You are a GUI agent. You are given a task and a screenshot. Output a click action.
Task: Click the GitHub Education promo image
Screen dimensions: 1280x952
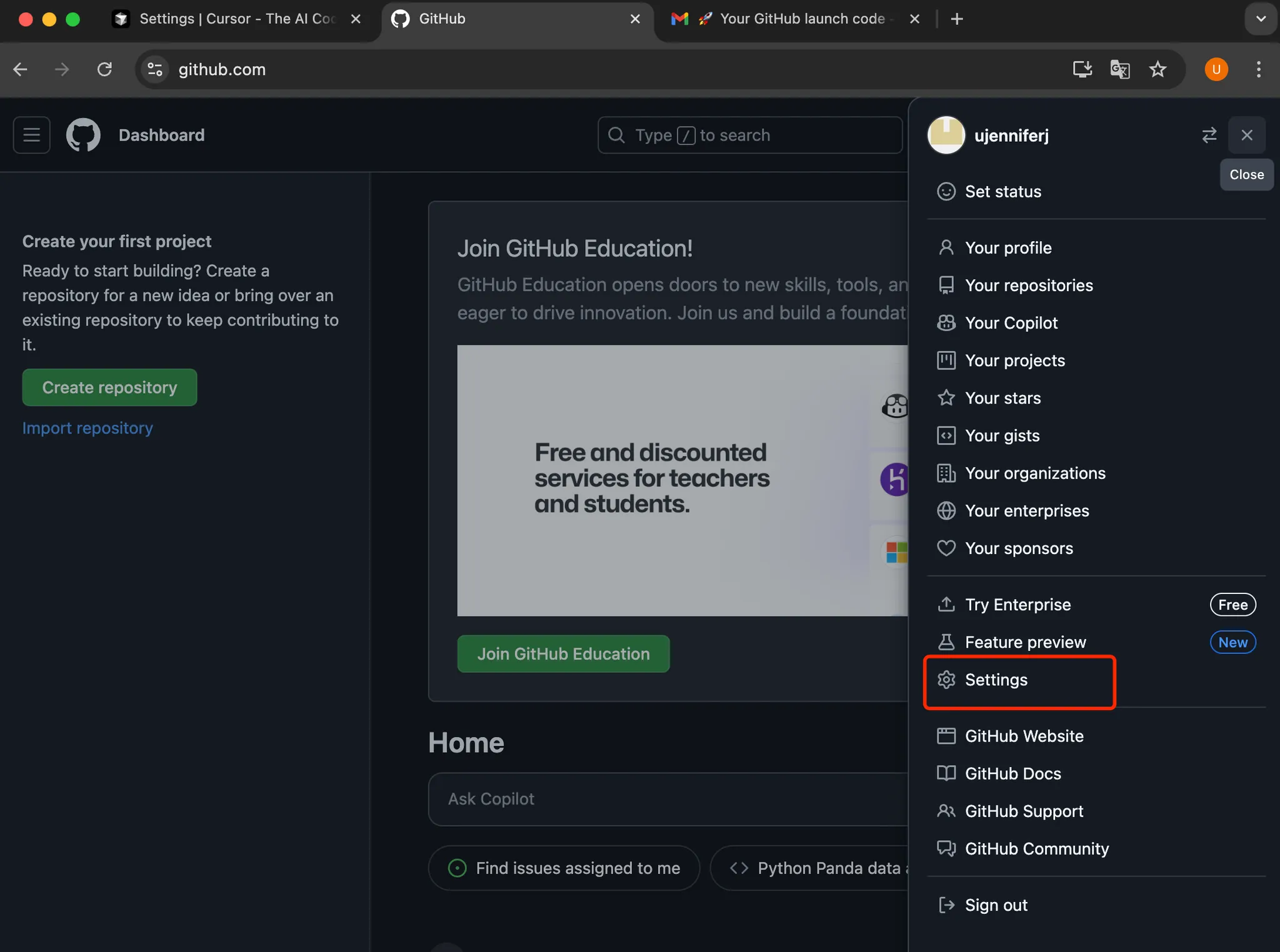pyautogui.click(x=682, y=480)
